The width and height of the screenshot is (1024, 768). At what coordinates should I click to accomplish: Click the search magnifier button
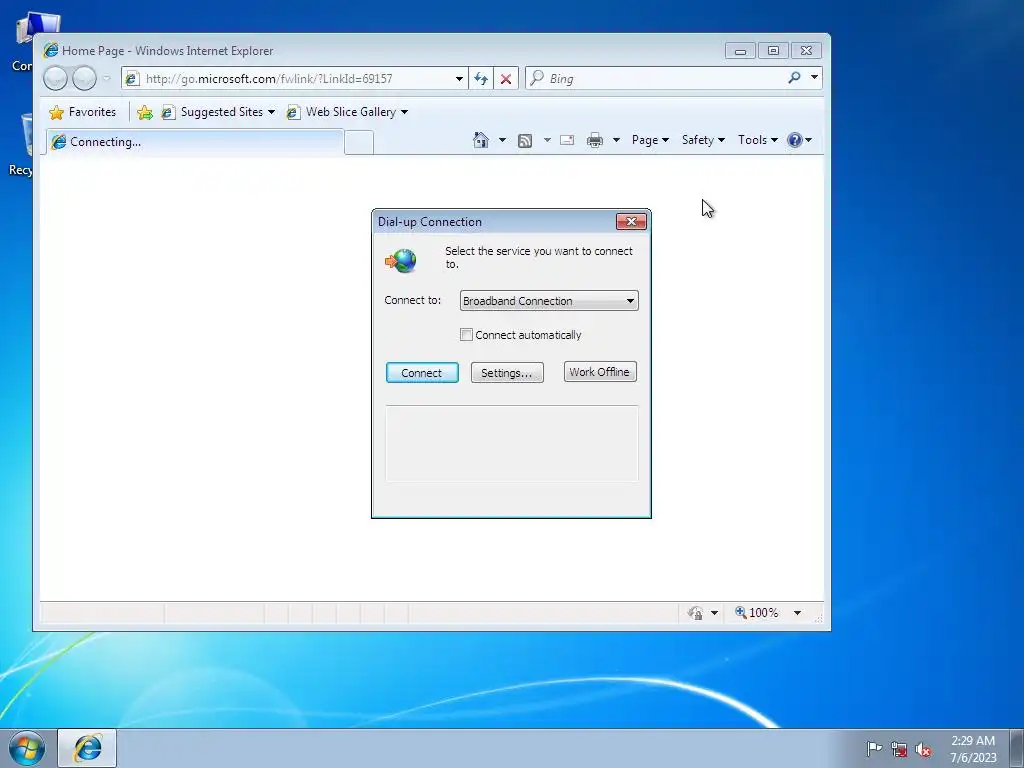click(794, 78)
